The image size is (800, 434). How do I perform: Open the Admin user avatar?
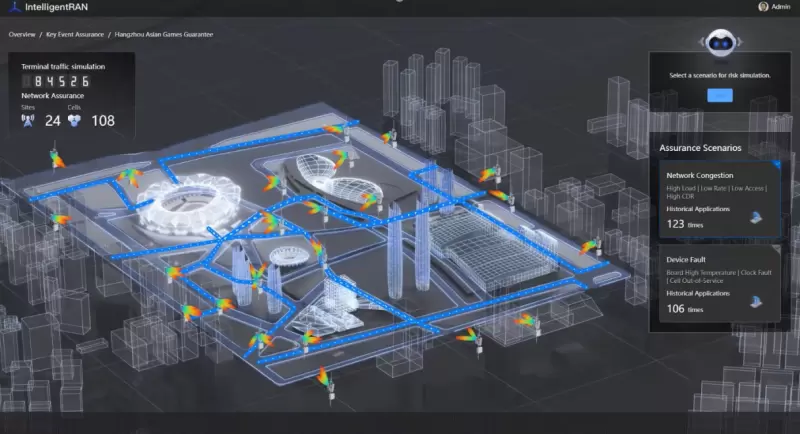click(763, 7)
